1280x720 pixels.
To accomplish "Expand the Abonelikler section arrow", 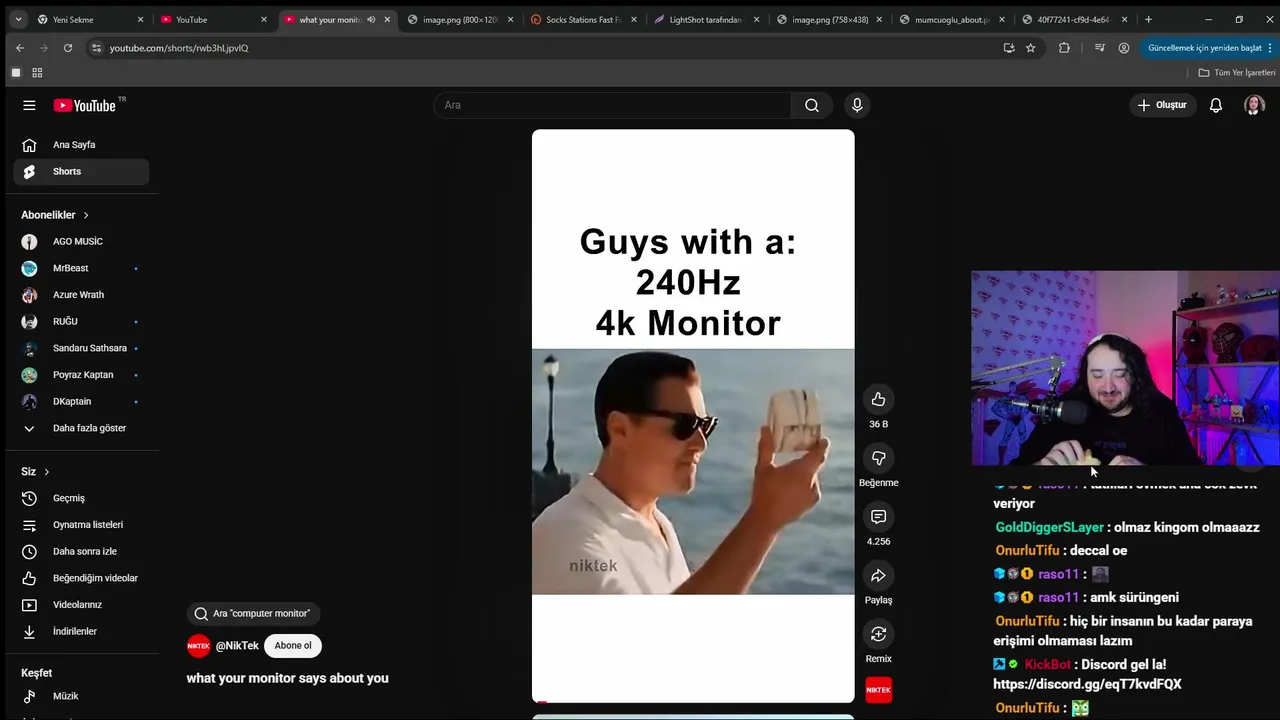I will point(86,215).
